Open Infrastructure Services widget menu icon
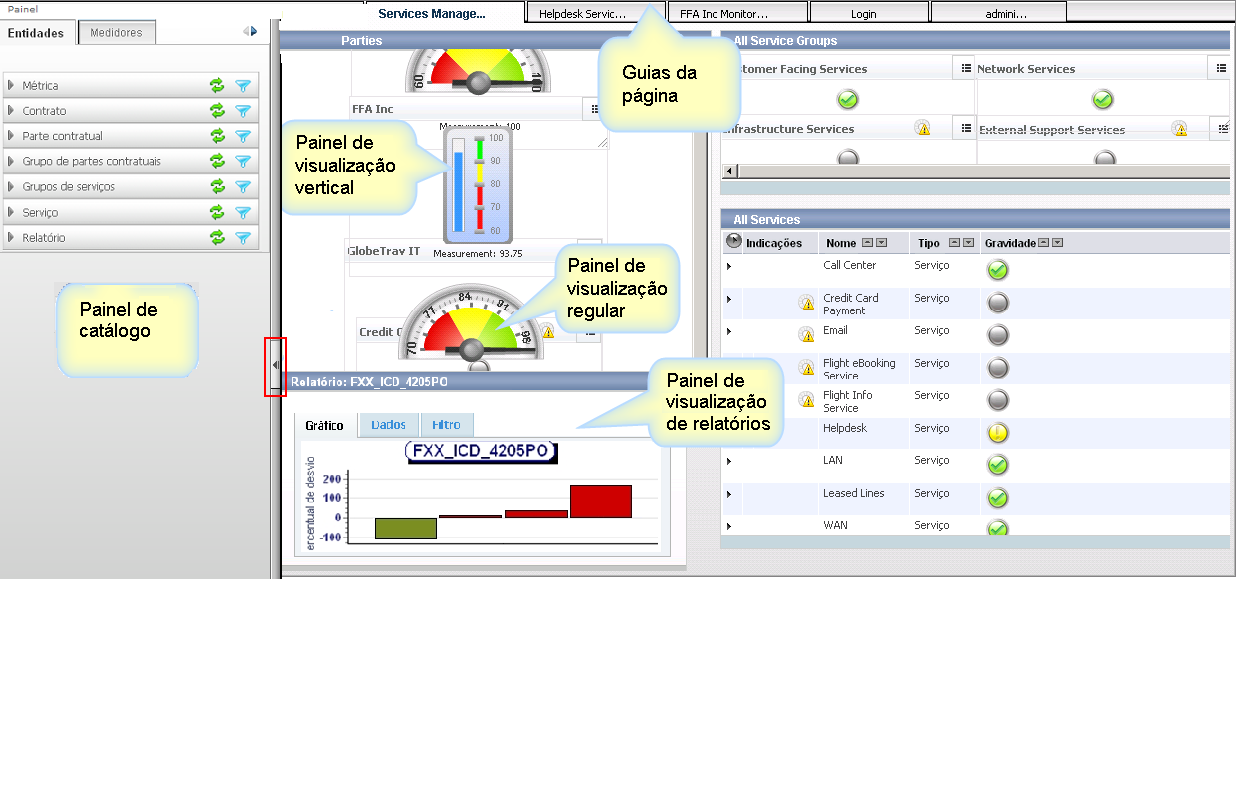This screenshot has height=807, width=1236. 966,128
